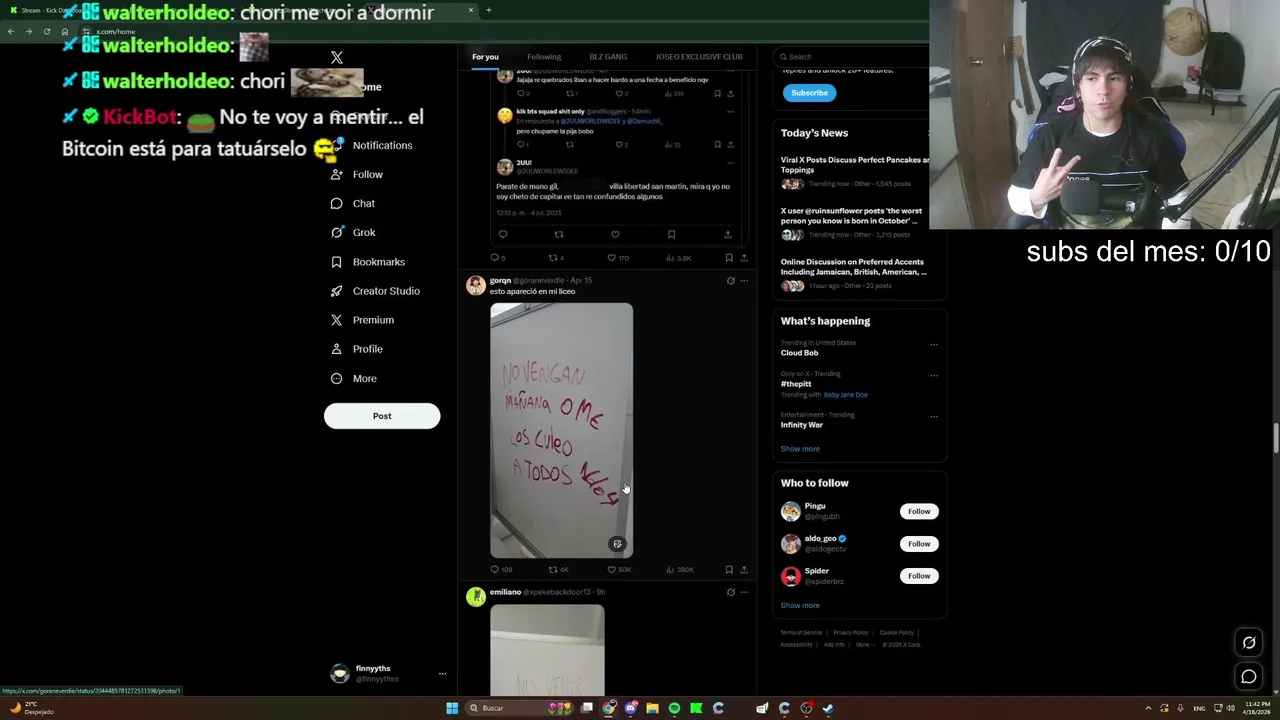Show more under What's happening
Screen dimensions: 1280x720
[800, 449]
